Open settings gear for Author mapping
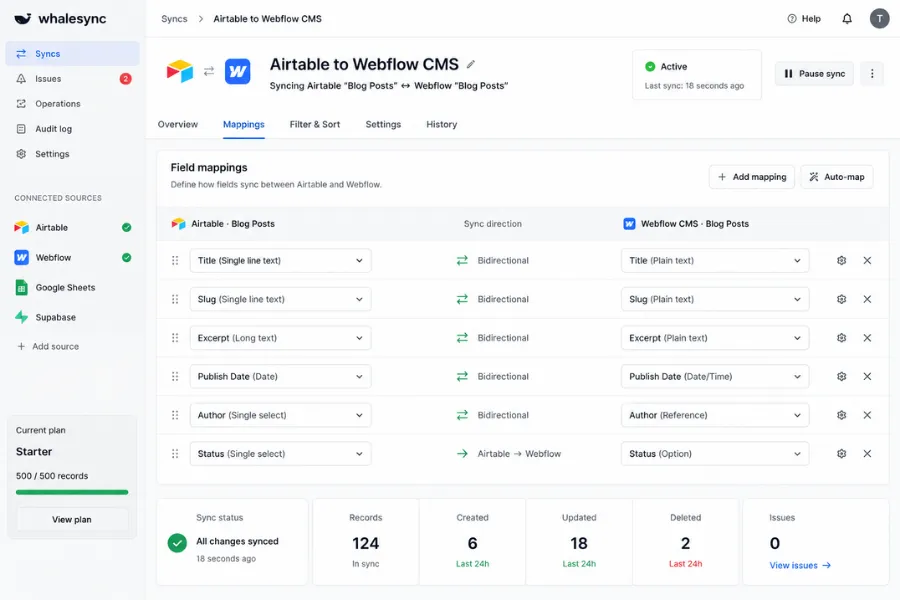Screen dimensions: 900x600 tap(841, 415)
